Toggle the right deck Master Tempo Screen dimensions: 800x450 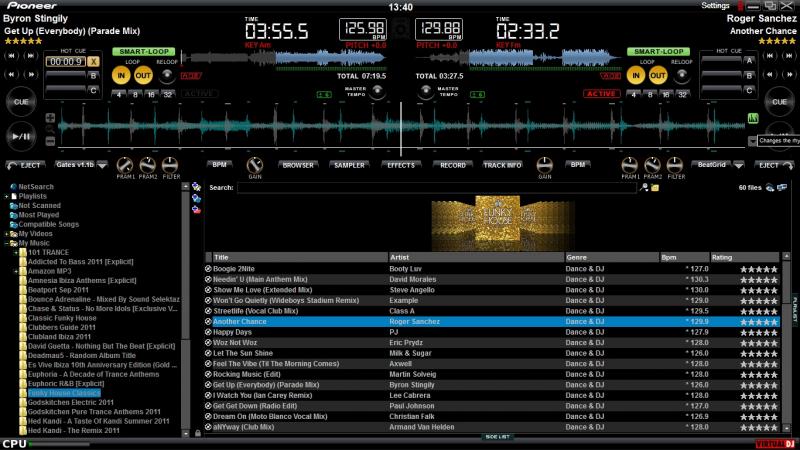423,92
